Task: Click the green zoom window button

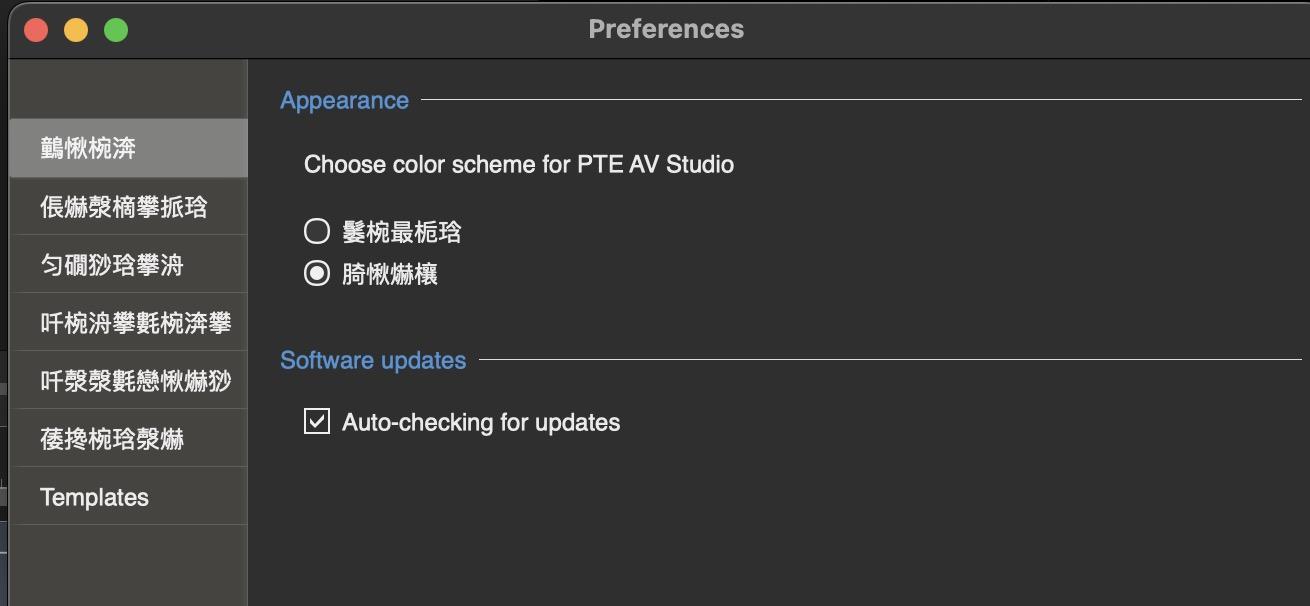Action: pos(116,30)
